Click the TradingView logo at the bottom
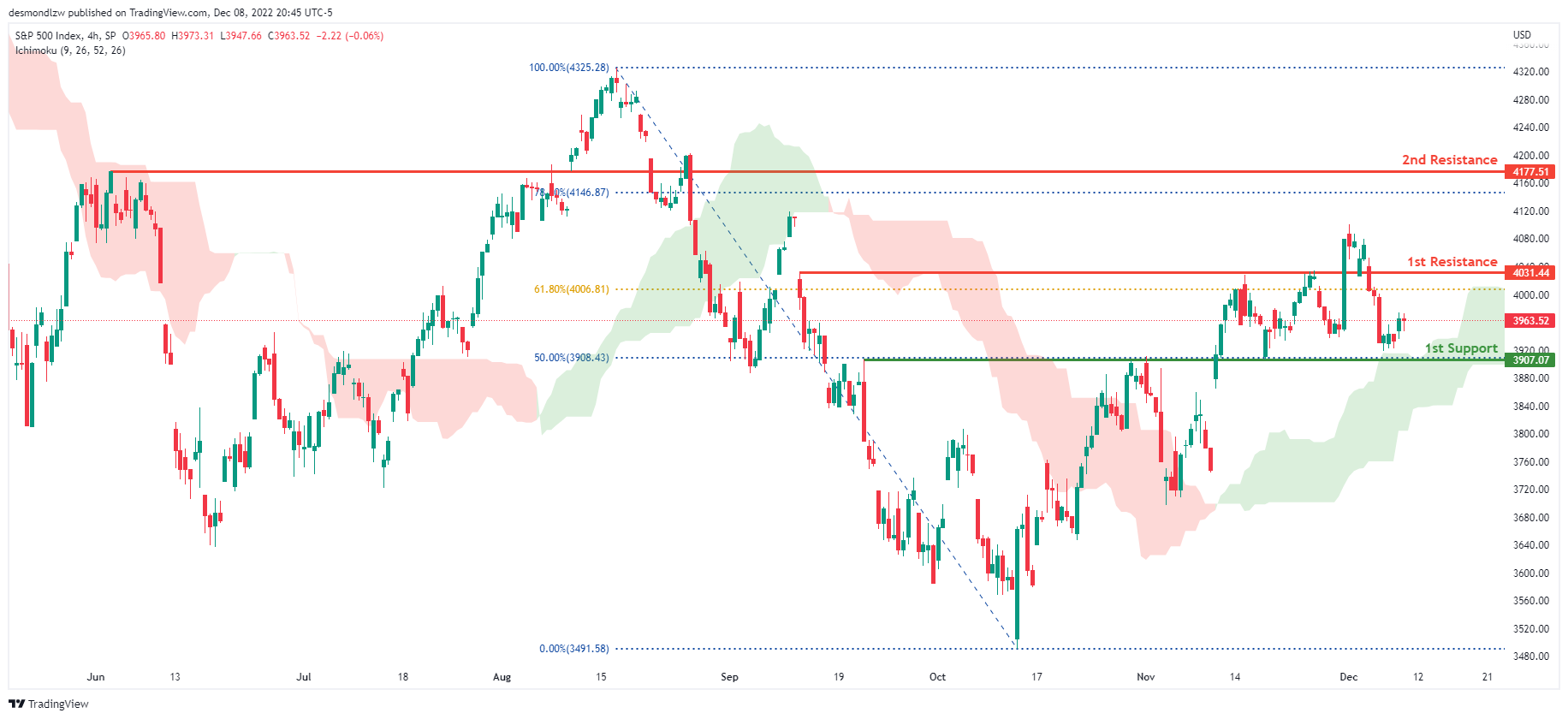This screenshot has width=1568, height=719. pos(49,704)
